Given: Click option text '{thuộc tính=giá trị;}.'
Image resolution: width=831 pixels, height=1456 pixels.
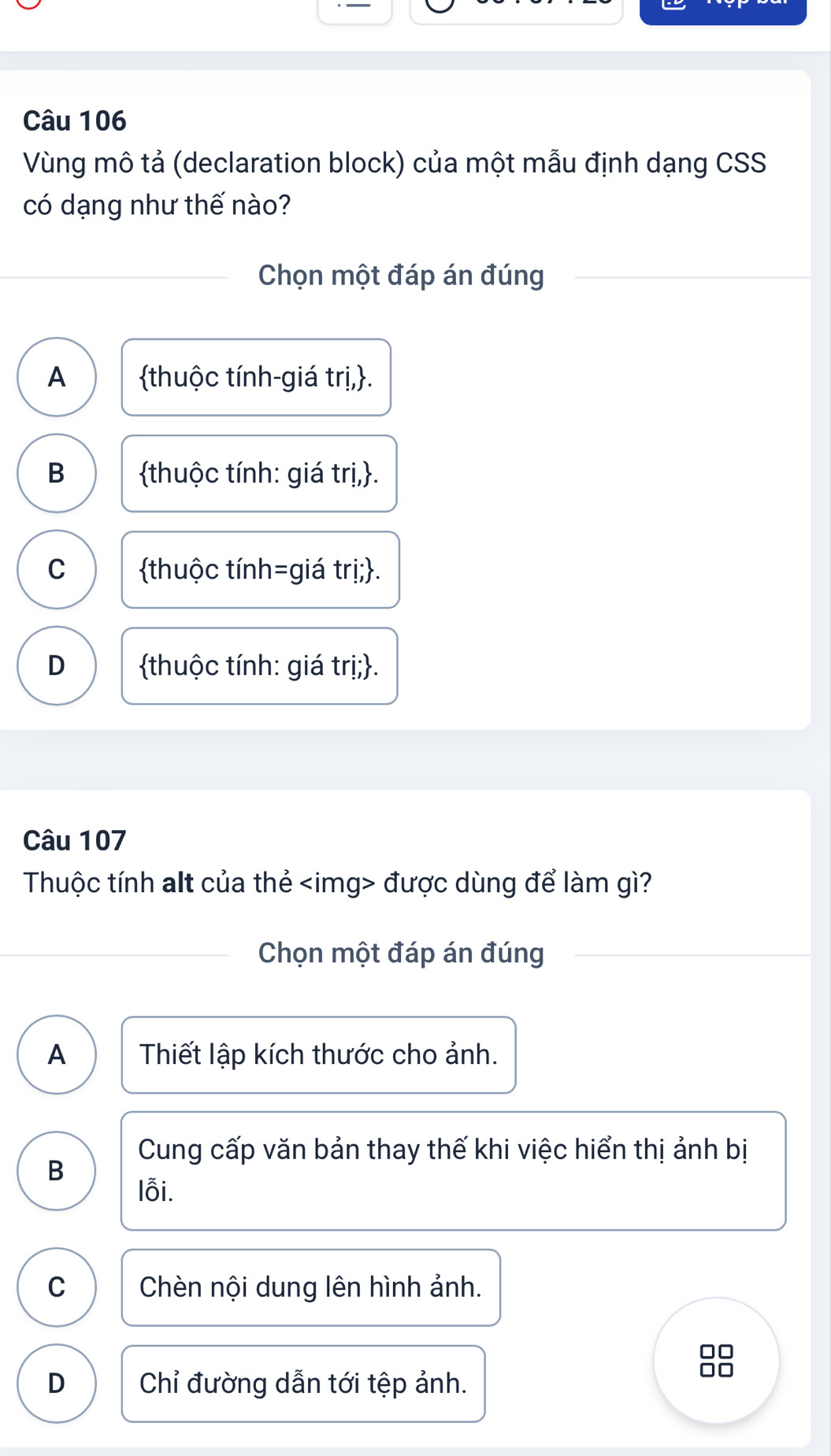Looking at the screenshot, I should [260, 570].
